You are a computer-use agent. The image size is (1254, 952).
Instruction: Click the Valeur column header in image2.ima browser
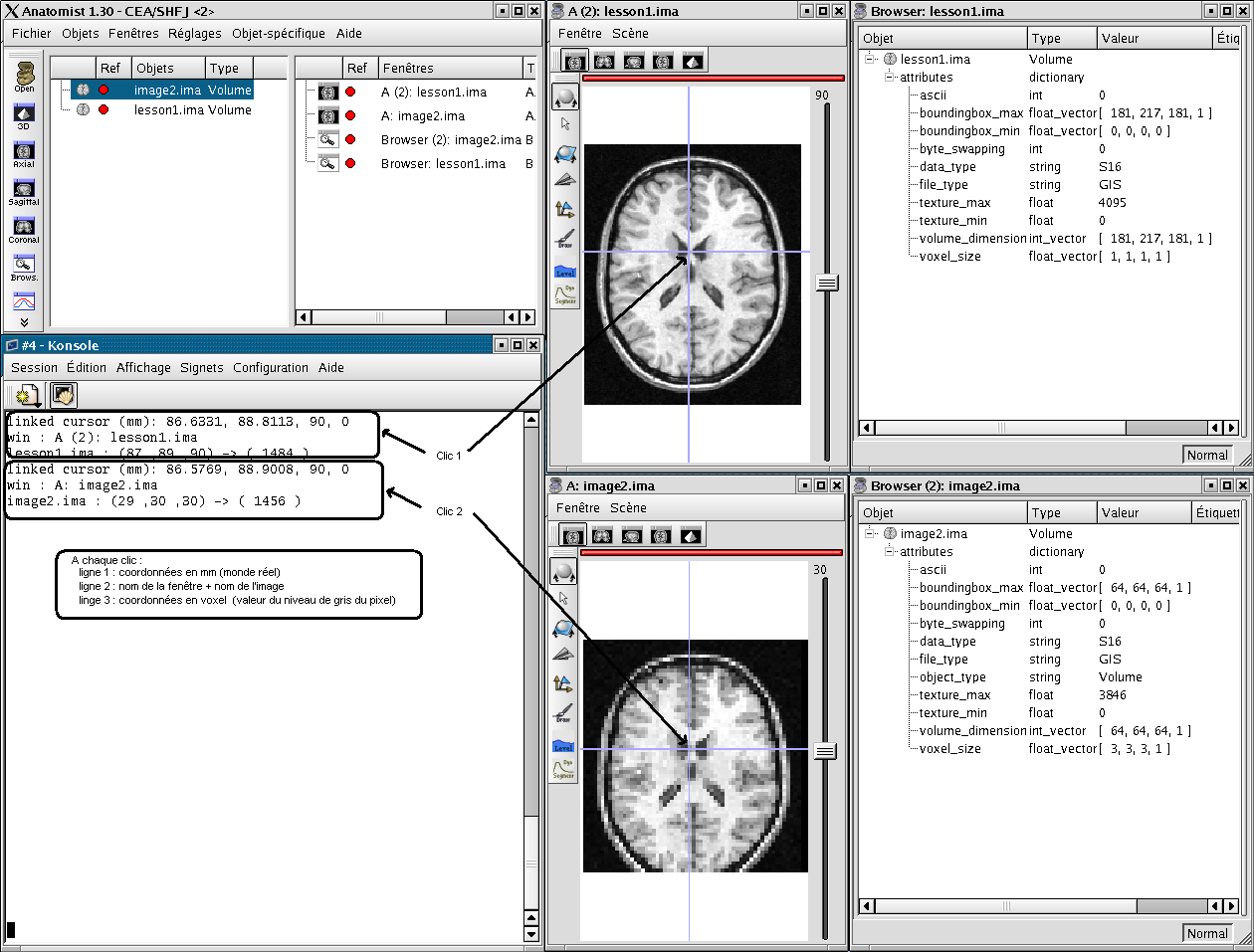(1120, 513)
